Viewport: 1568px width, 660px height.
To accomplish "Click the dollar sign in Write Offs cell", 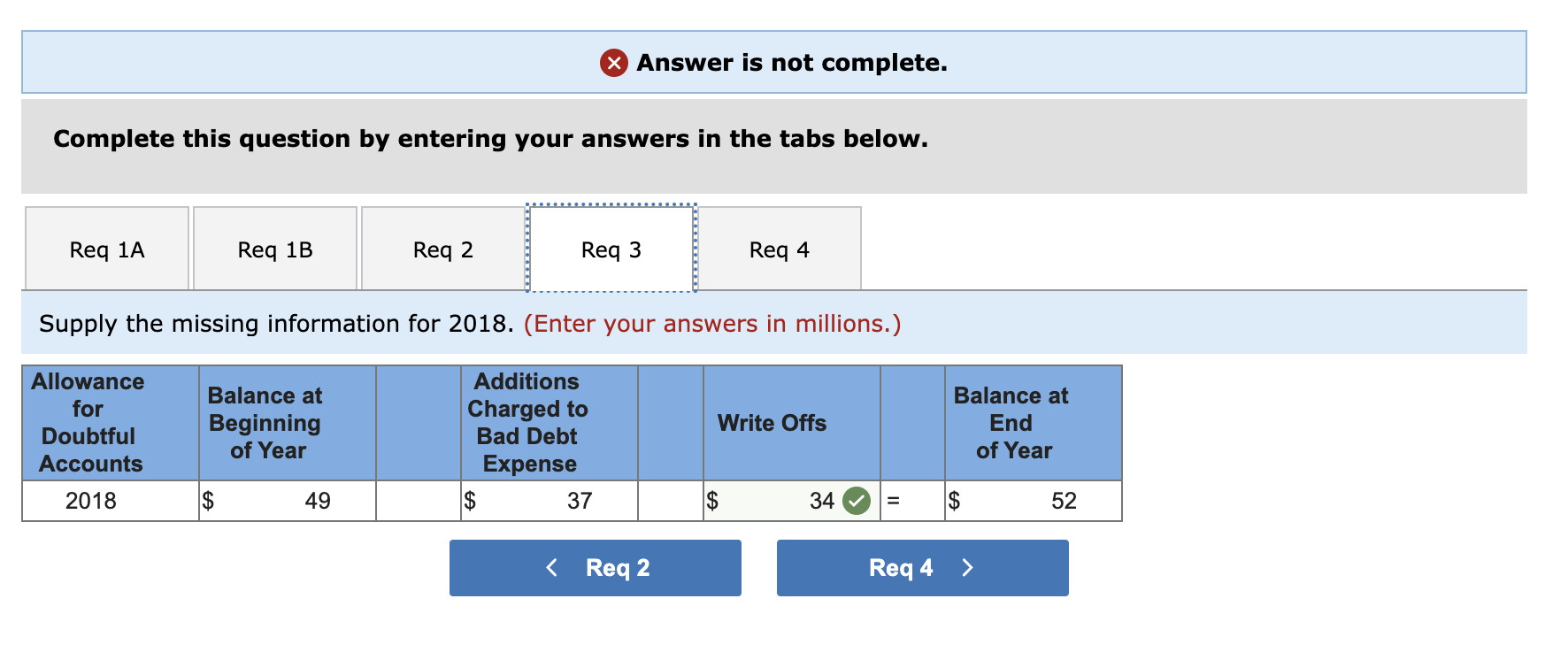I will point(712,501).
